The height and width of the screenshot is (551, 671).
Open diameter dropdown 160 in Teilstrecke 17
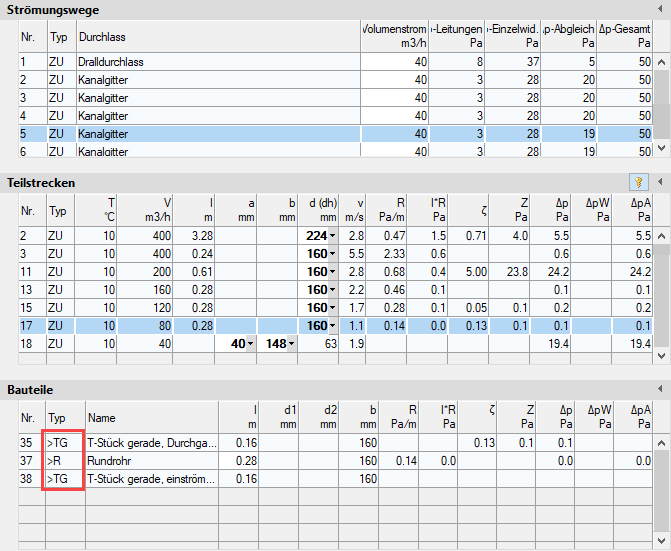click(333, 326)
